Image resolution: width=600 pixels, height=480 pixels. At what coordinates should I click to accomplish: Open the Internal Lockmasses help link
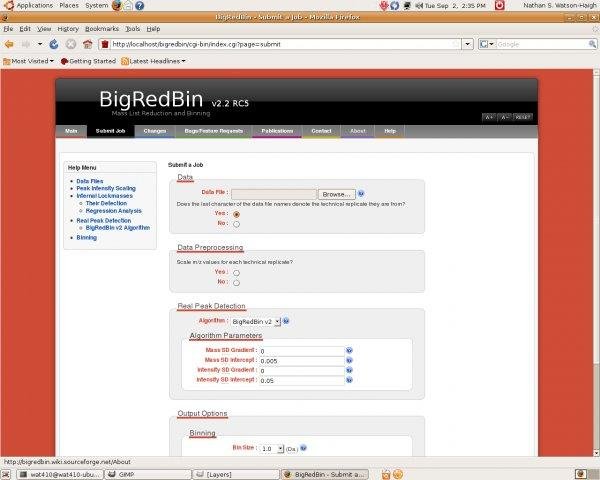(104, 196)
